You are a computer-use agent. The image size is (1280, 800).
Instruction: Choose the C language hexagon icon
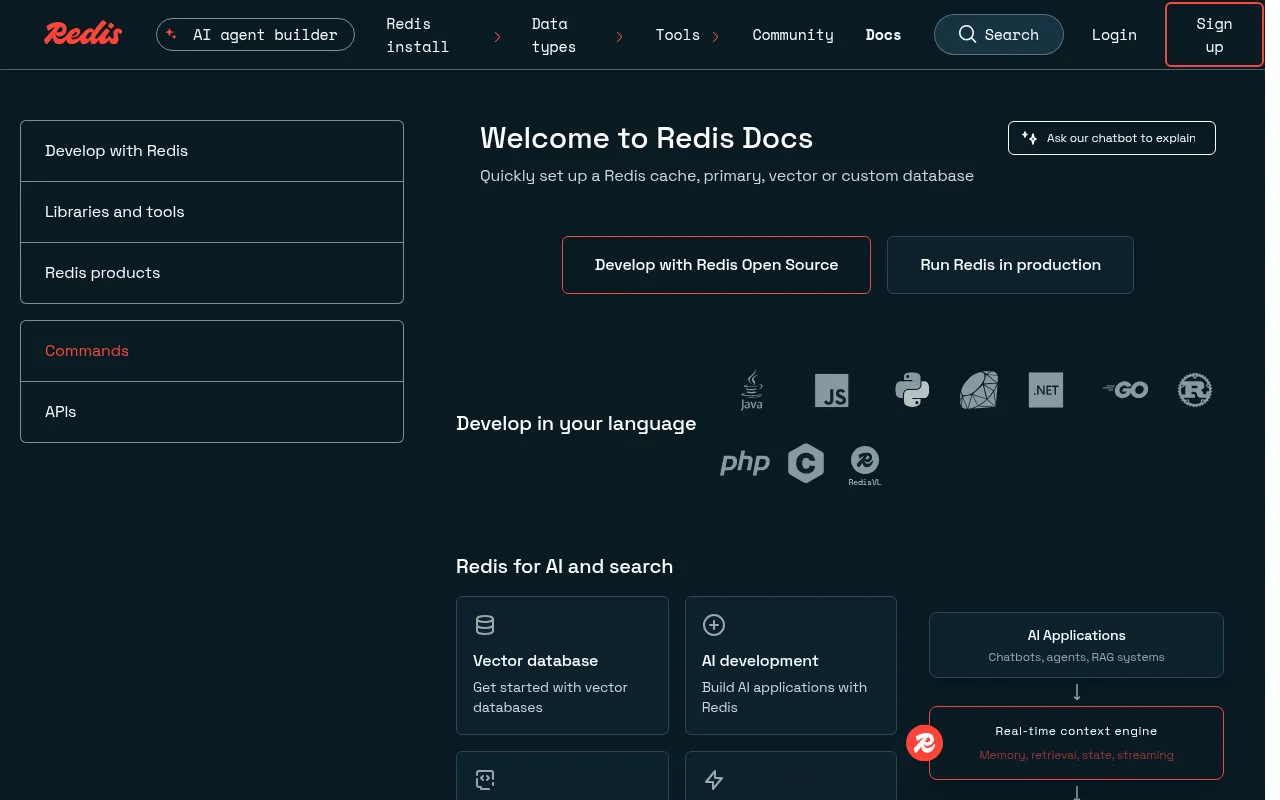pyautogui.click(x=806, y=463)
